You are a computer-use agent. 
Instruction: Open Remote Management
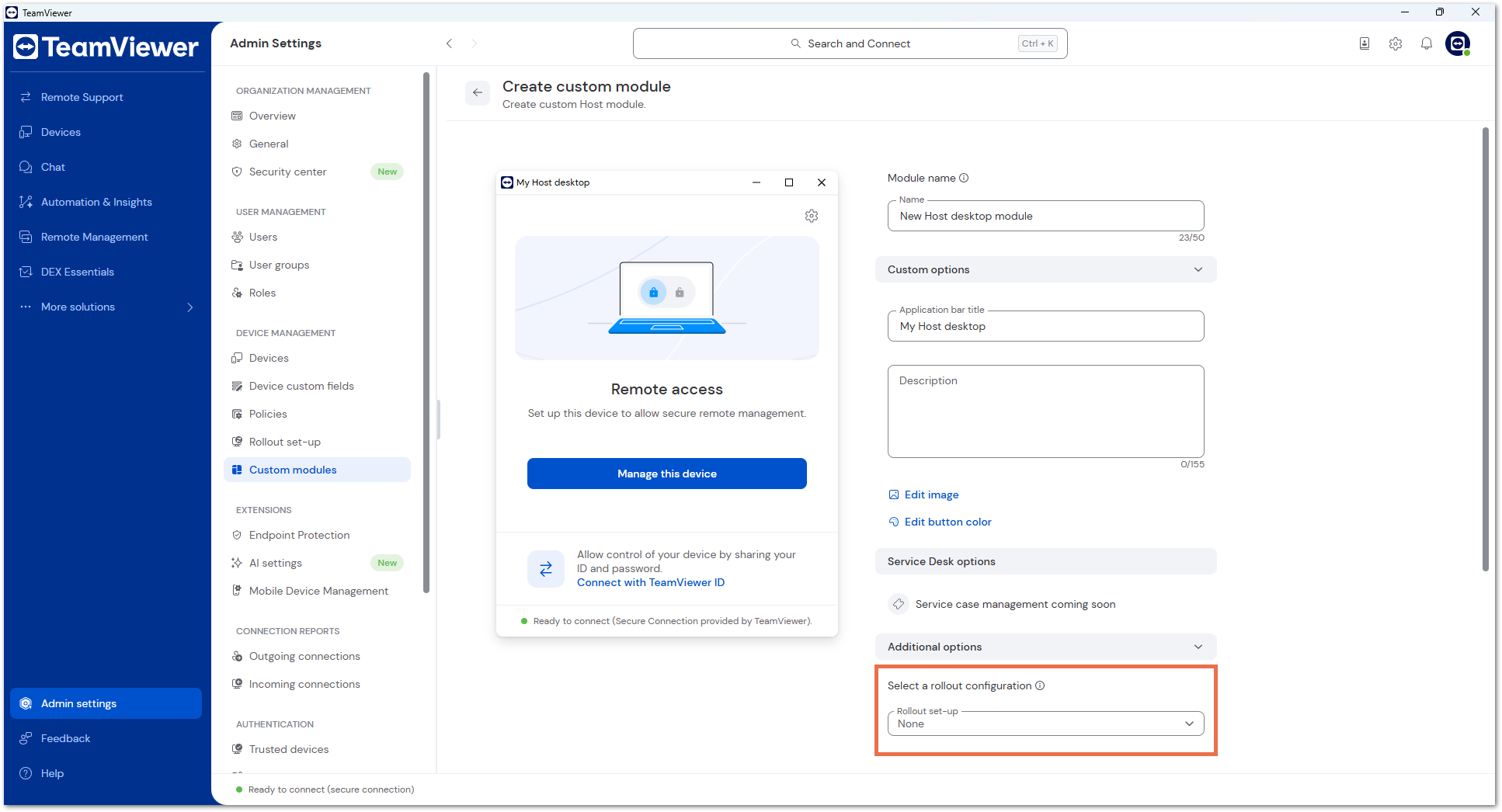[106, 237]
